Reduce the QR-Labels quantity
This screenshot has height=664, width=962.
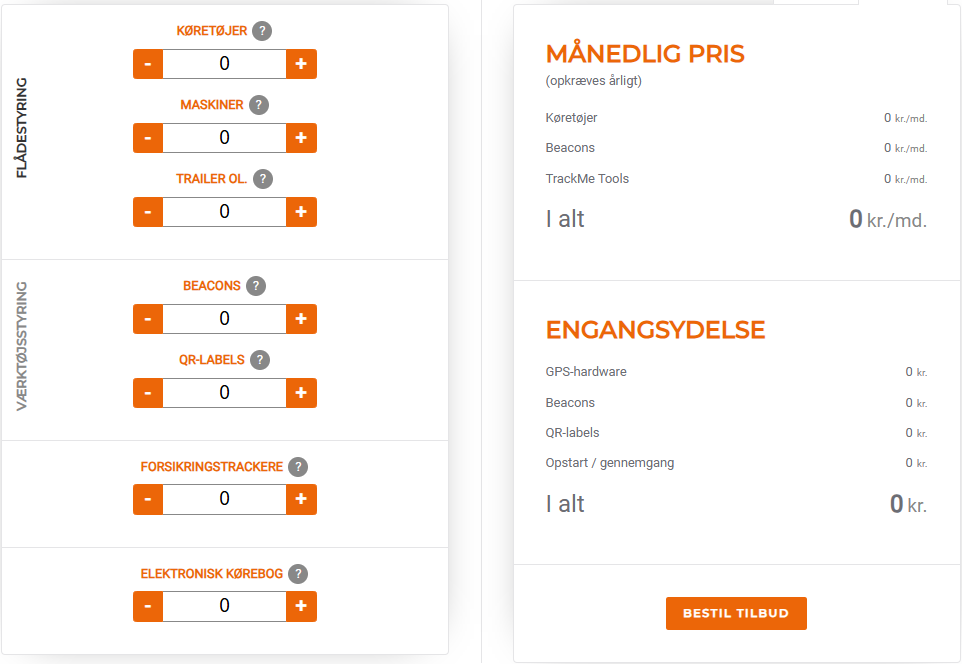(x=148, y=393)
